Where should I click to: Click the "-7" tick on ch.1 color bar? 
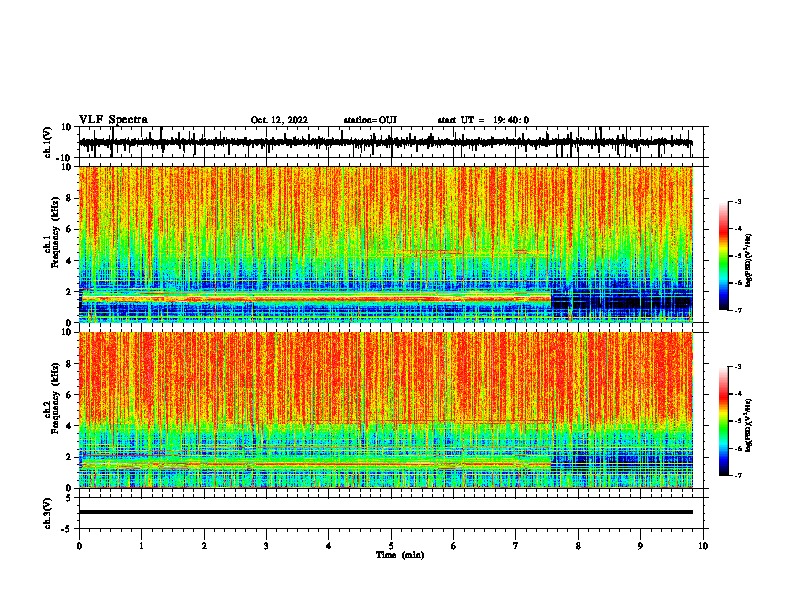(737, 310)
